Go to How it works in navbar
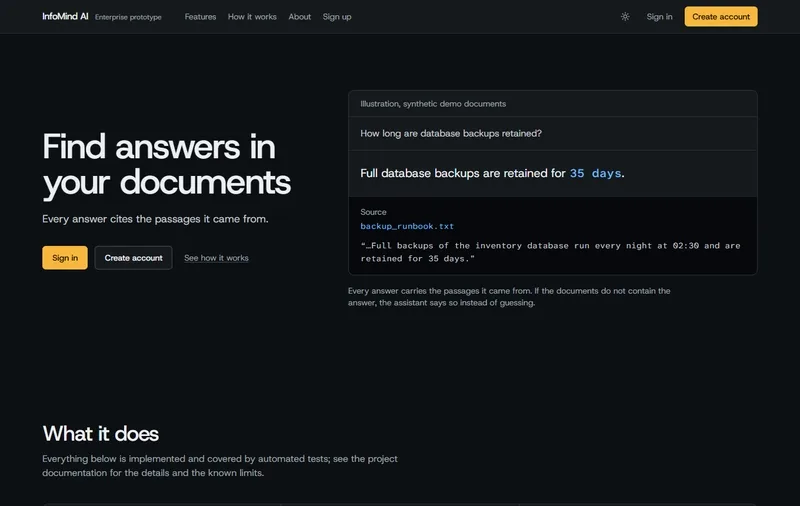The image size is (800, 506). point(252,17)
